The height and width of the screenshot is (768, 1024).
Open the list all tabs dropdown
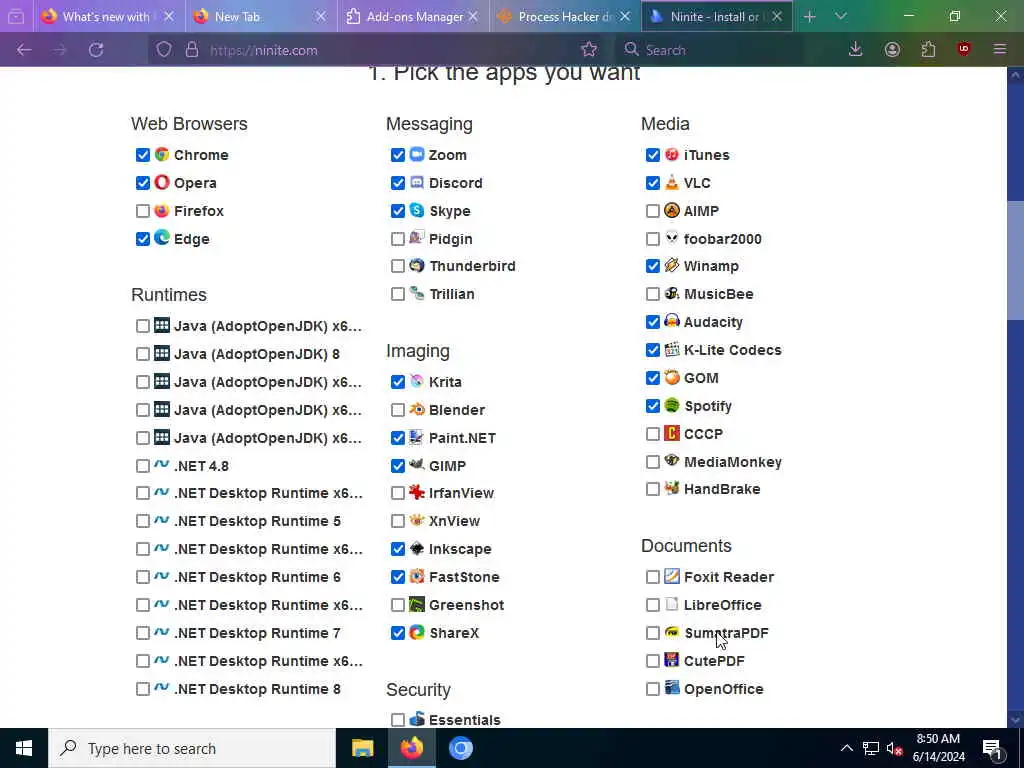pyautogui.click(x=841, y=16)
